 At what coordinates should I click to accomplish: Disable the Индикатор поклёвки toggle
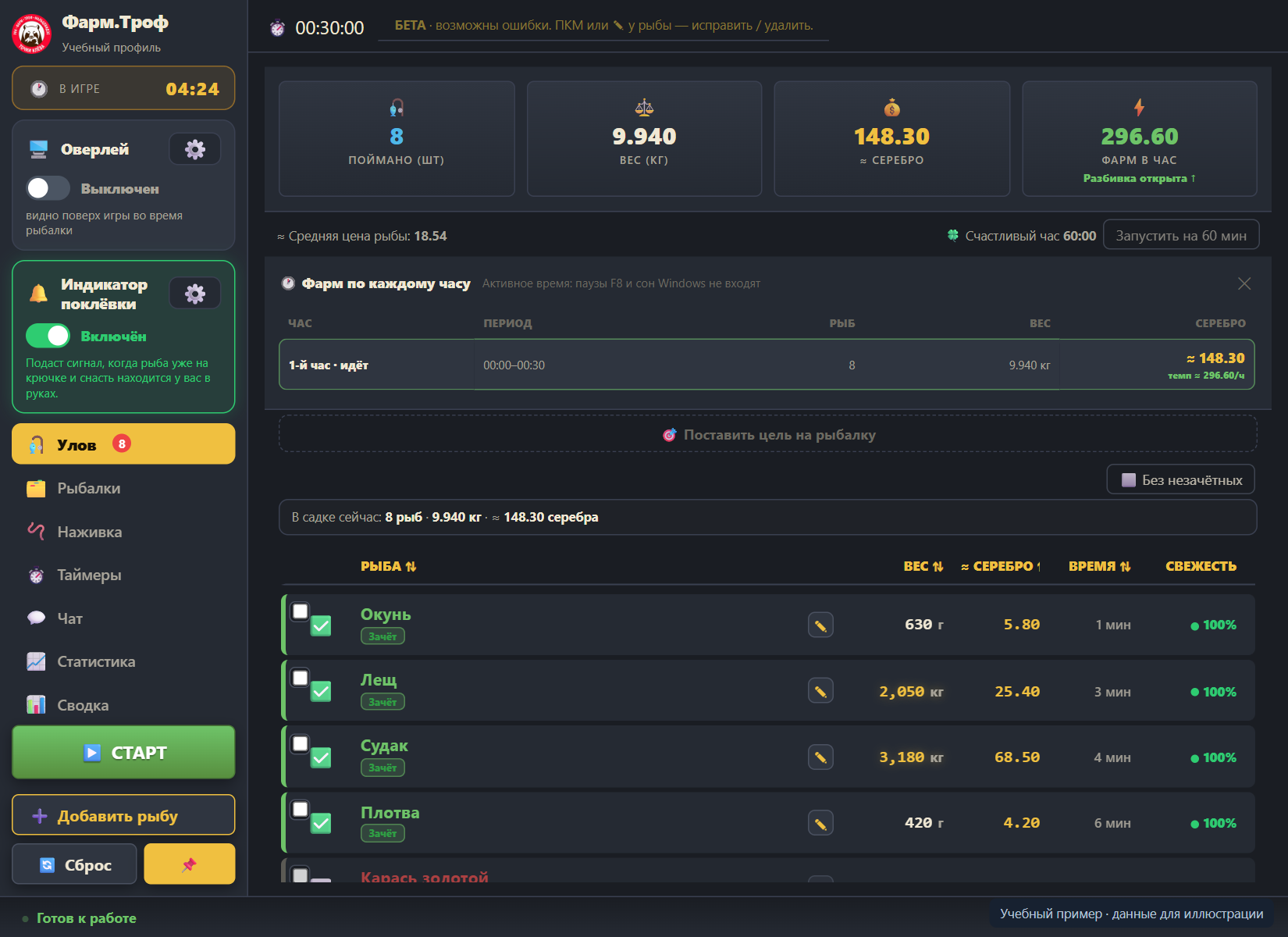coord(48,336)
